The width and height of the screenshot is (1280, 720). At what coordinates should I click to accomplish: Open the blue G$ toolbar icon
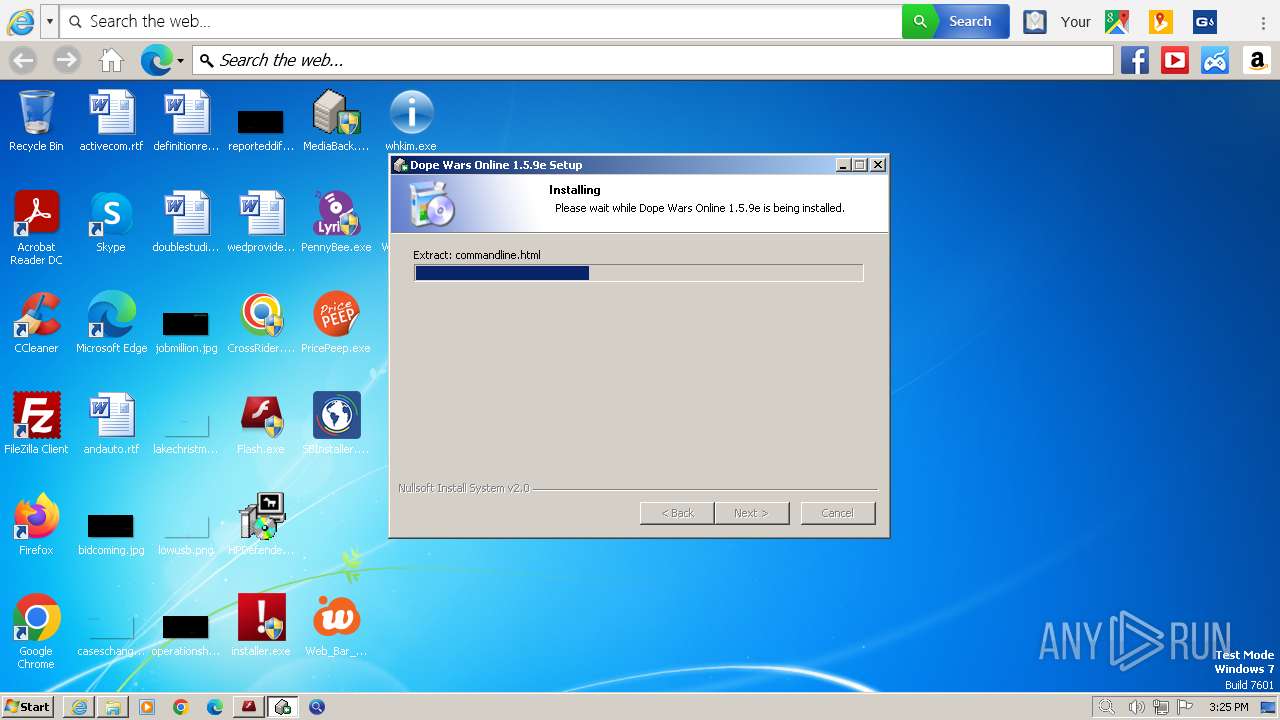[x=1205, y=21]
